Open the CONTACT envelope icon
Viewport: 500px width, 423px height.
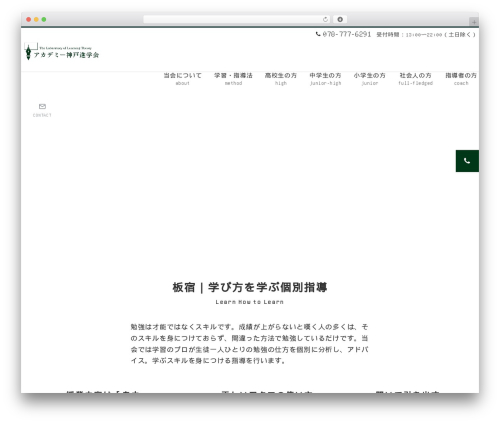tap(42, 106)
